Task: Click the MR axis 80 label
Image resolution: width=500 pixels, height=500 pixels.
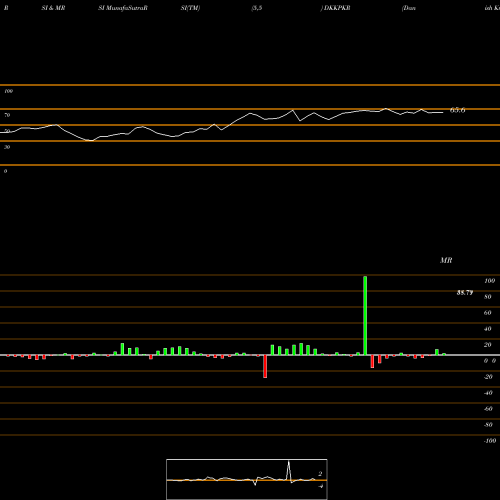Action: 488,297
